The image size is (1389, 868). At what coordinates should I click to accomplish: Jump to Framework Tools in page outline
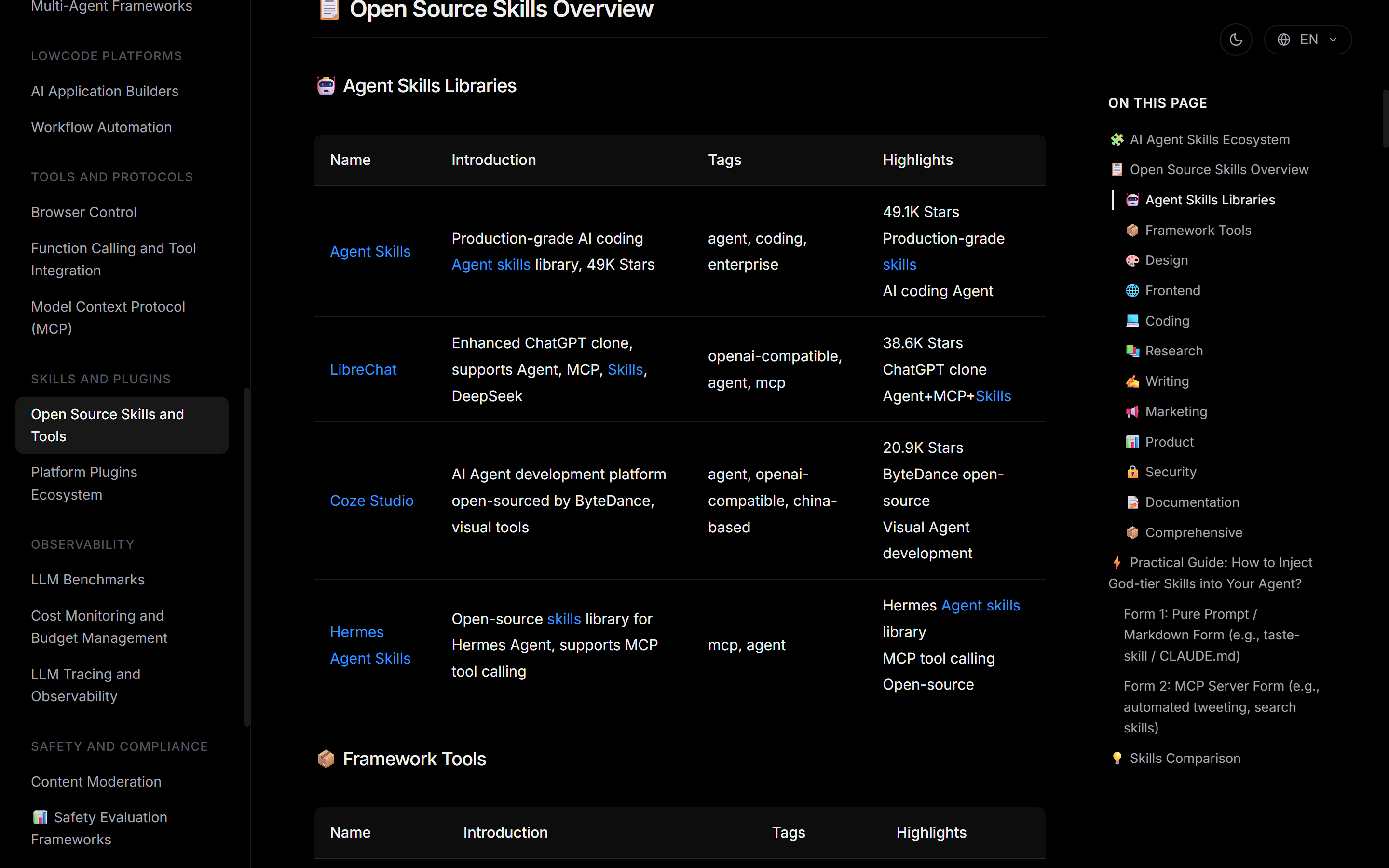[1198, 230]
